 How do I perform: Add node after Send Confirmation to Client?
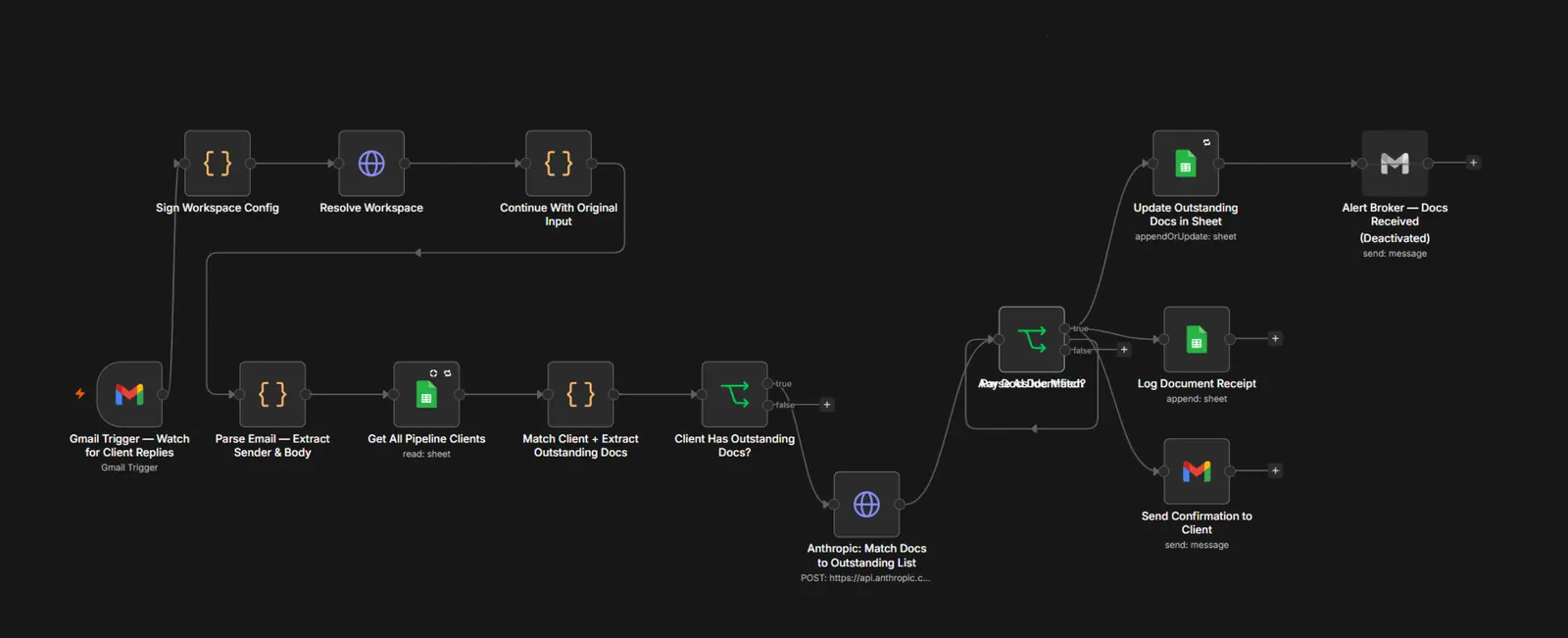point(1275,470)
